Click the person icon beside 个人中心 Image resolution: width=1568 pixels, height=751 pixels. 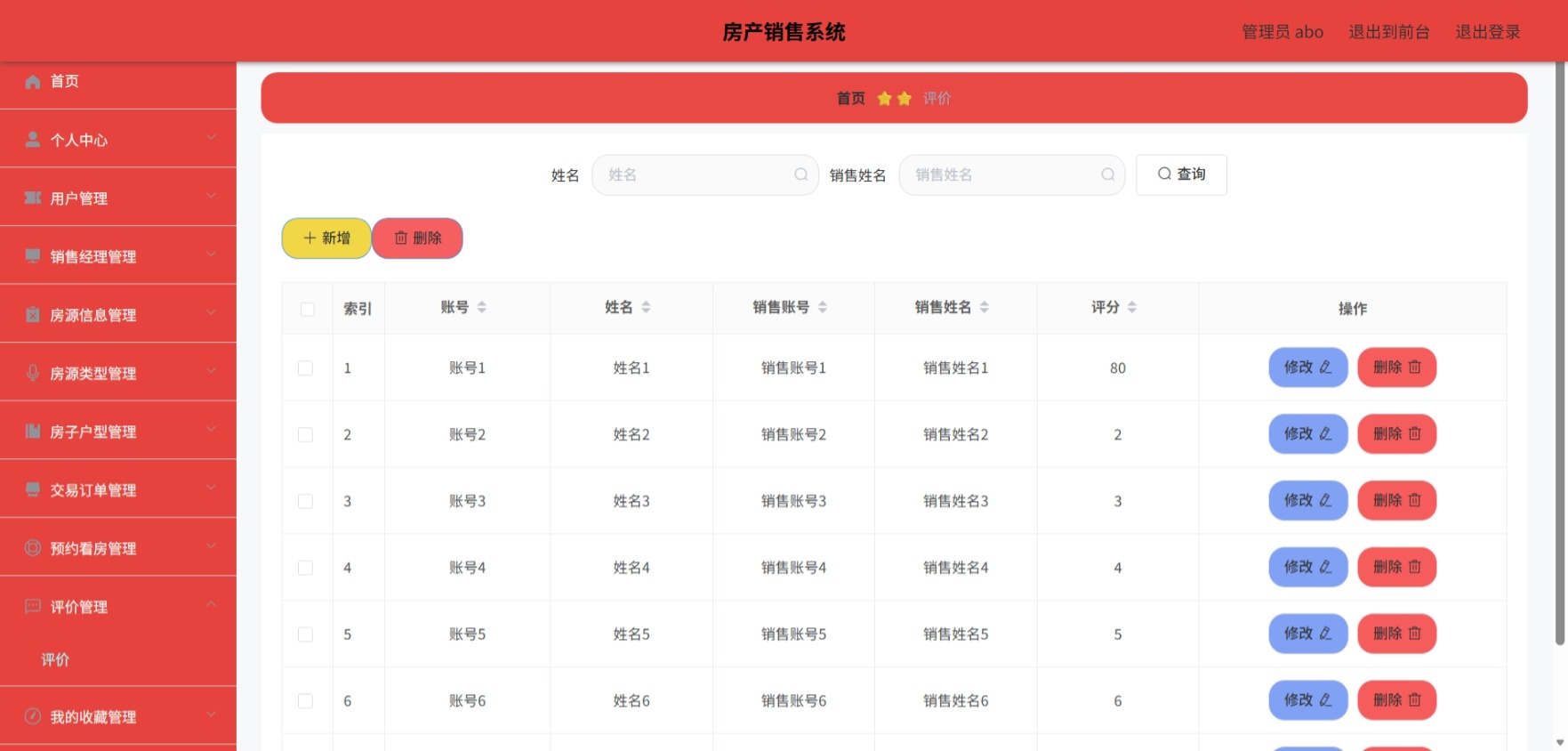point(33,140)
